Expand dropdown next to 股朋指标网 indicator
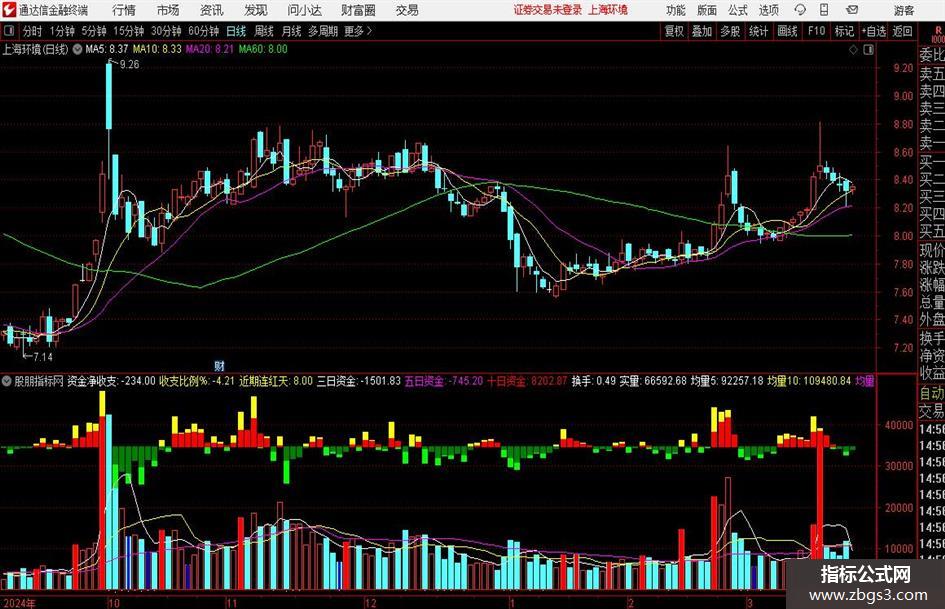The height and width of the screenshot is (609, 945). 7,381
